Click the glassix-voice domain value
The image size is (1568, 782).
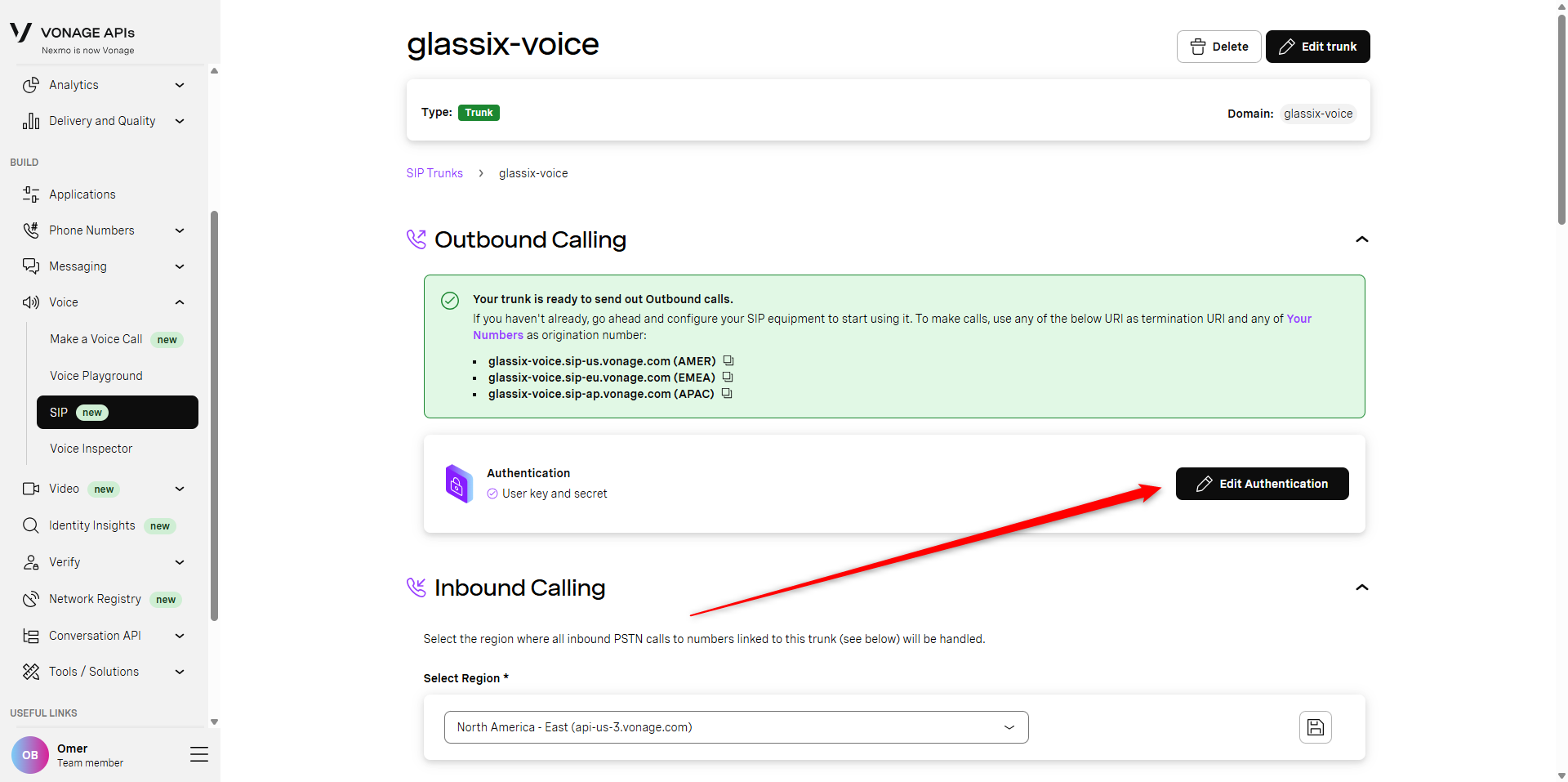[1318, 114]
